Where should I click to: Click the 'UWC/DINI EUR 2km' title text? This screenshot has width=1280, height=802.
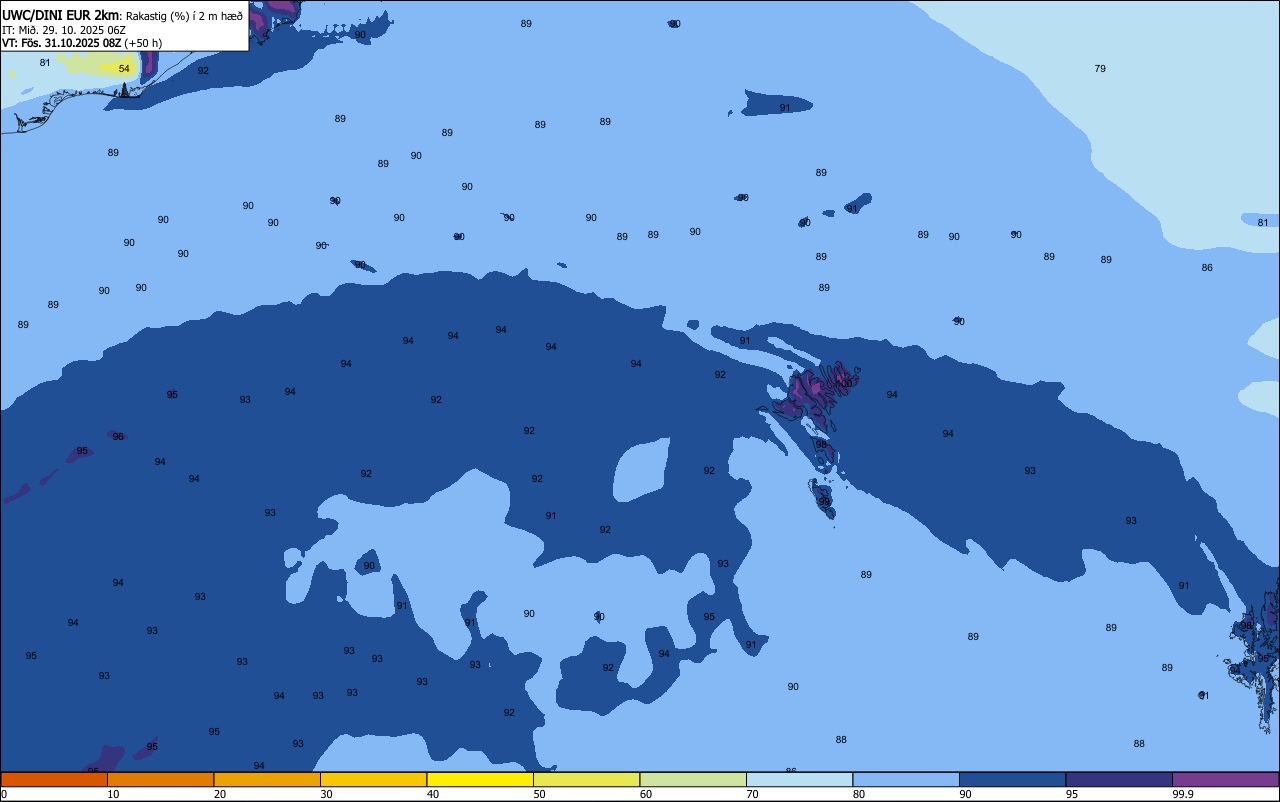pos(60,15)
